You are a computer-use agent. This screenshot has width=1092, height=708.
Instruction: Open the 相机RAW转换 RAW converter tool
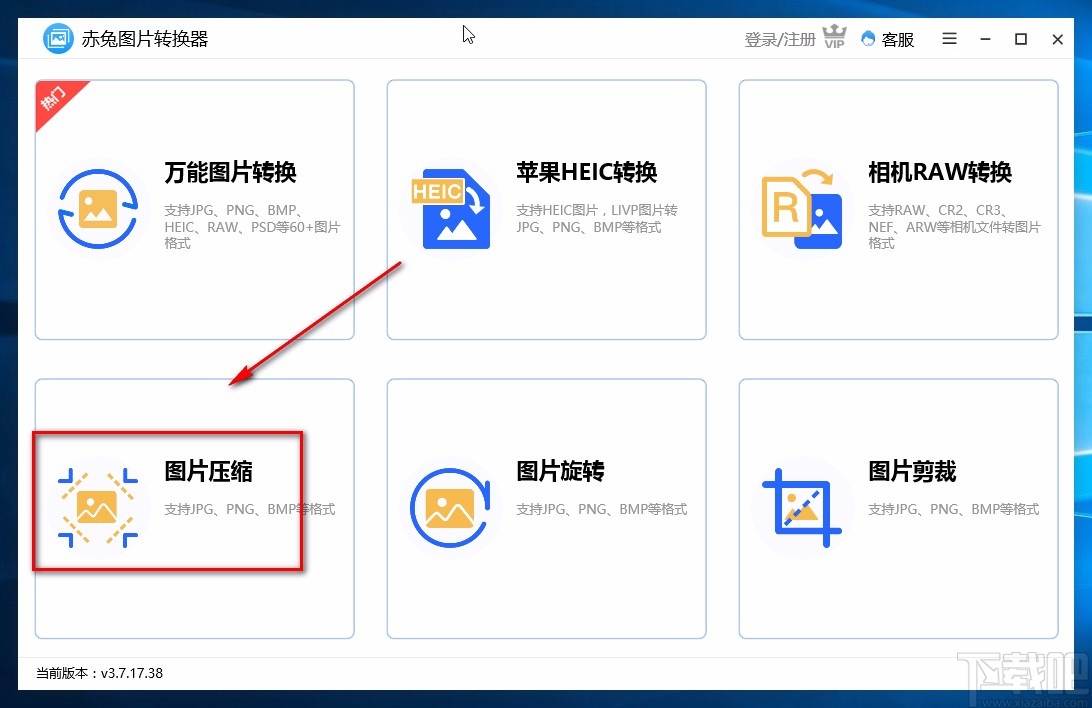[x=801, y=209]
